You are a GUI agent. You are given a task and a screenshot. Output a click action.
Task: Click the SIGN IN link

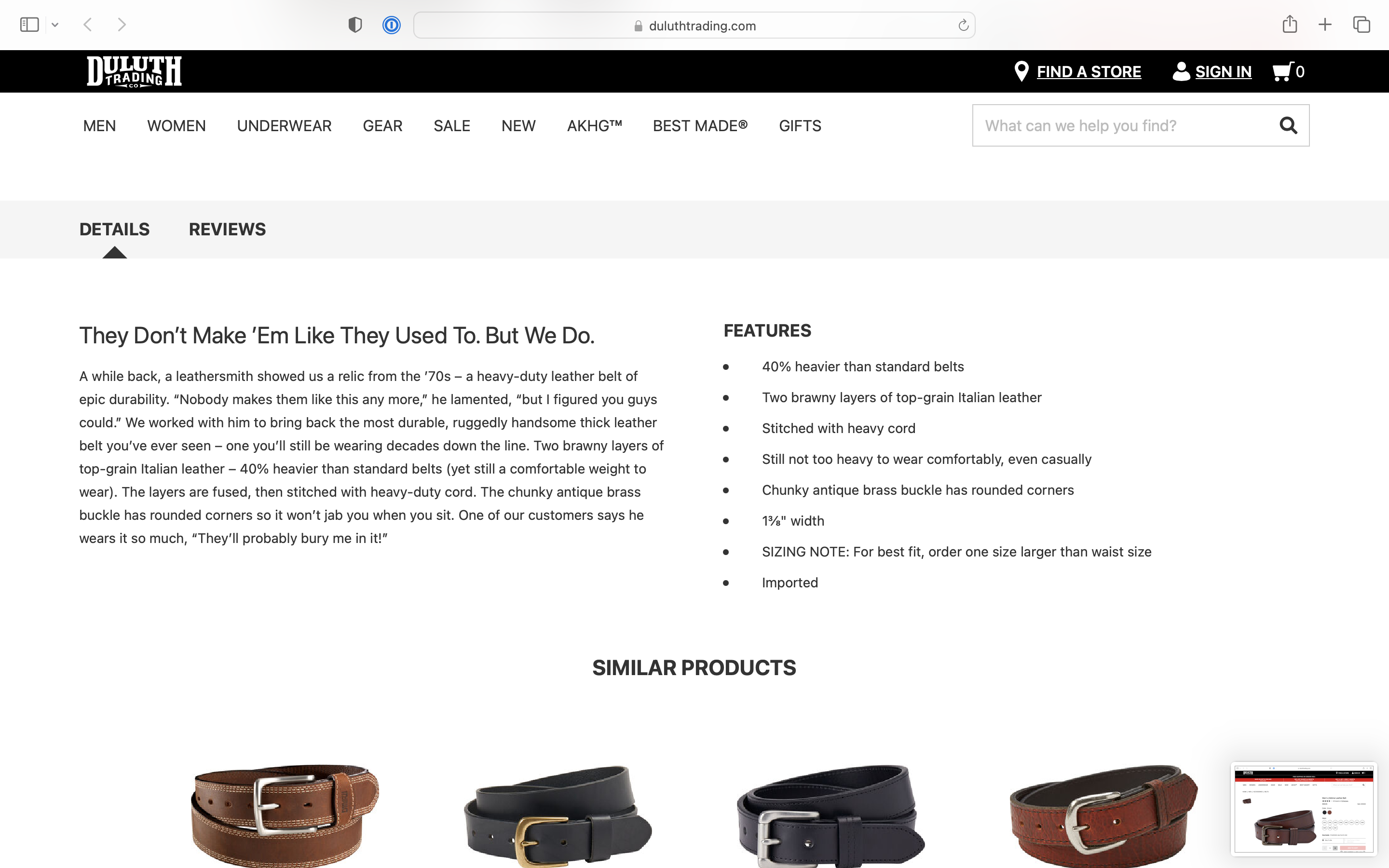tap(1223, 72)
